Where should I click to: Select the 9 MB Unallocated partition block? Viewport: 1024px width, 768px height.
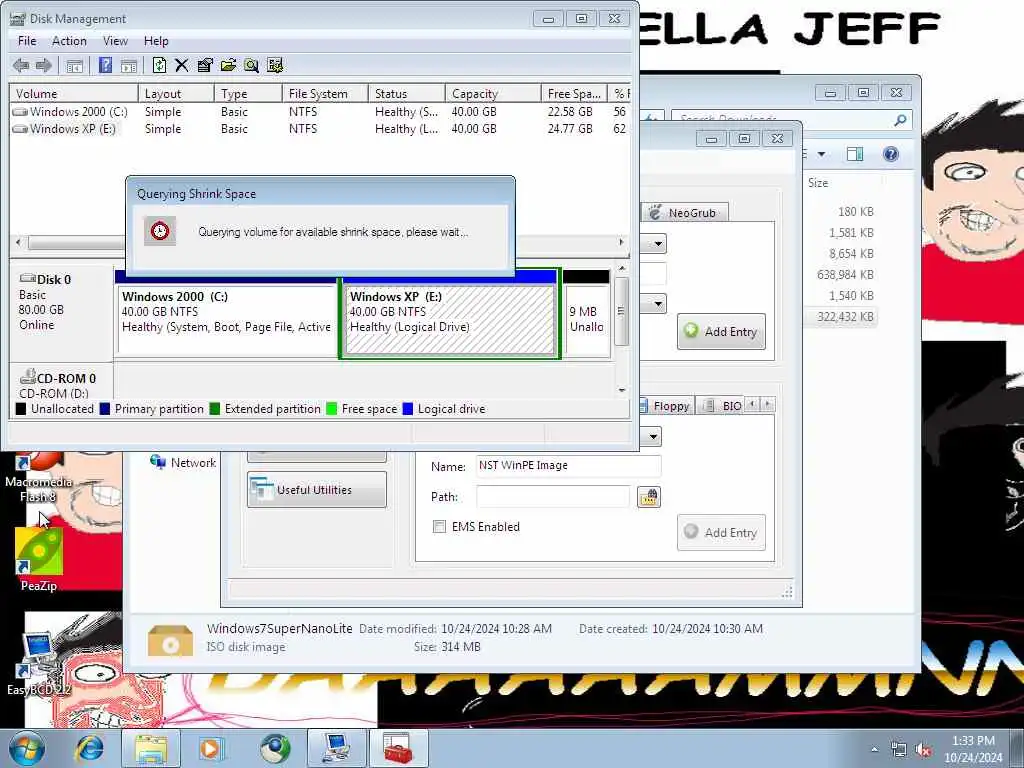(x=586, y=315)
